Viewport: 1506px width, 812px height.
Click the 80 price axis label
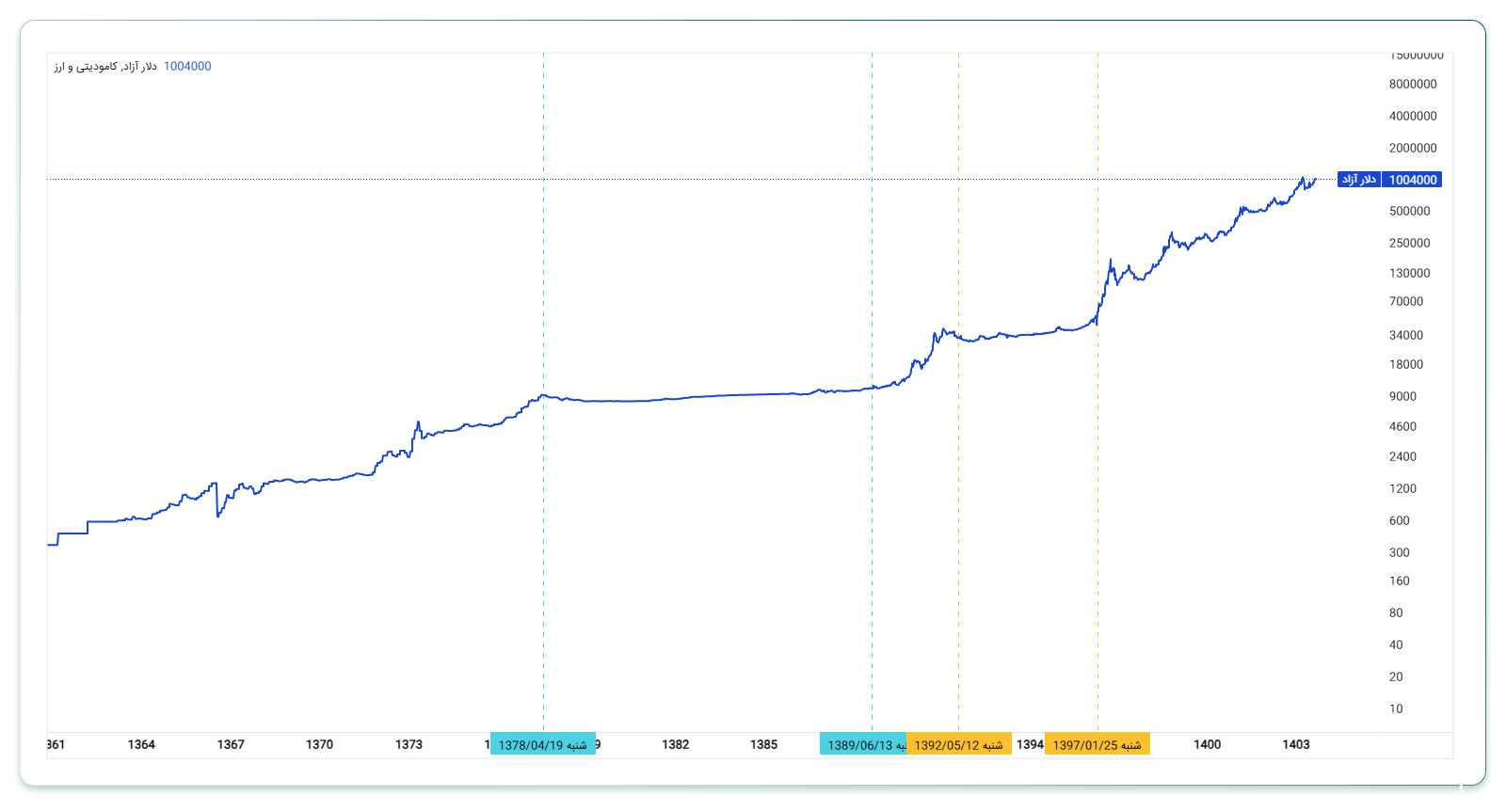pos(1396,613)
